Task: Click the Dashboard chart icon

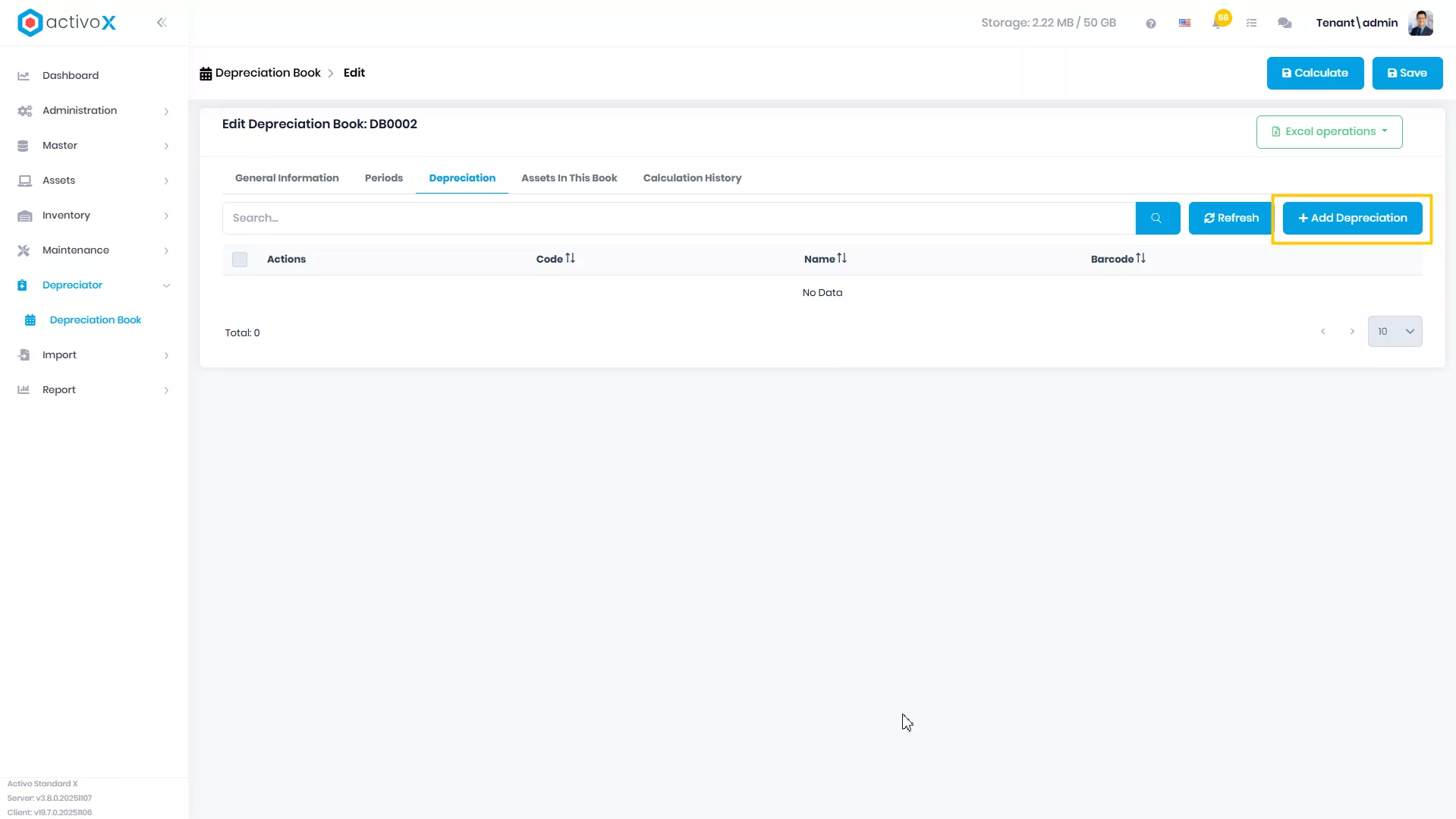Action: (24, 76)
